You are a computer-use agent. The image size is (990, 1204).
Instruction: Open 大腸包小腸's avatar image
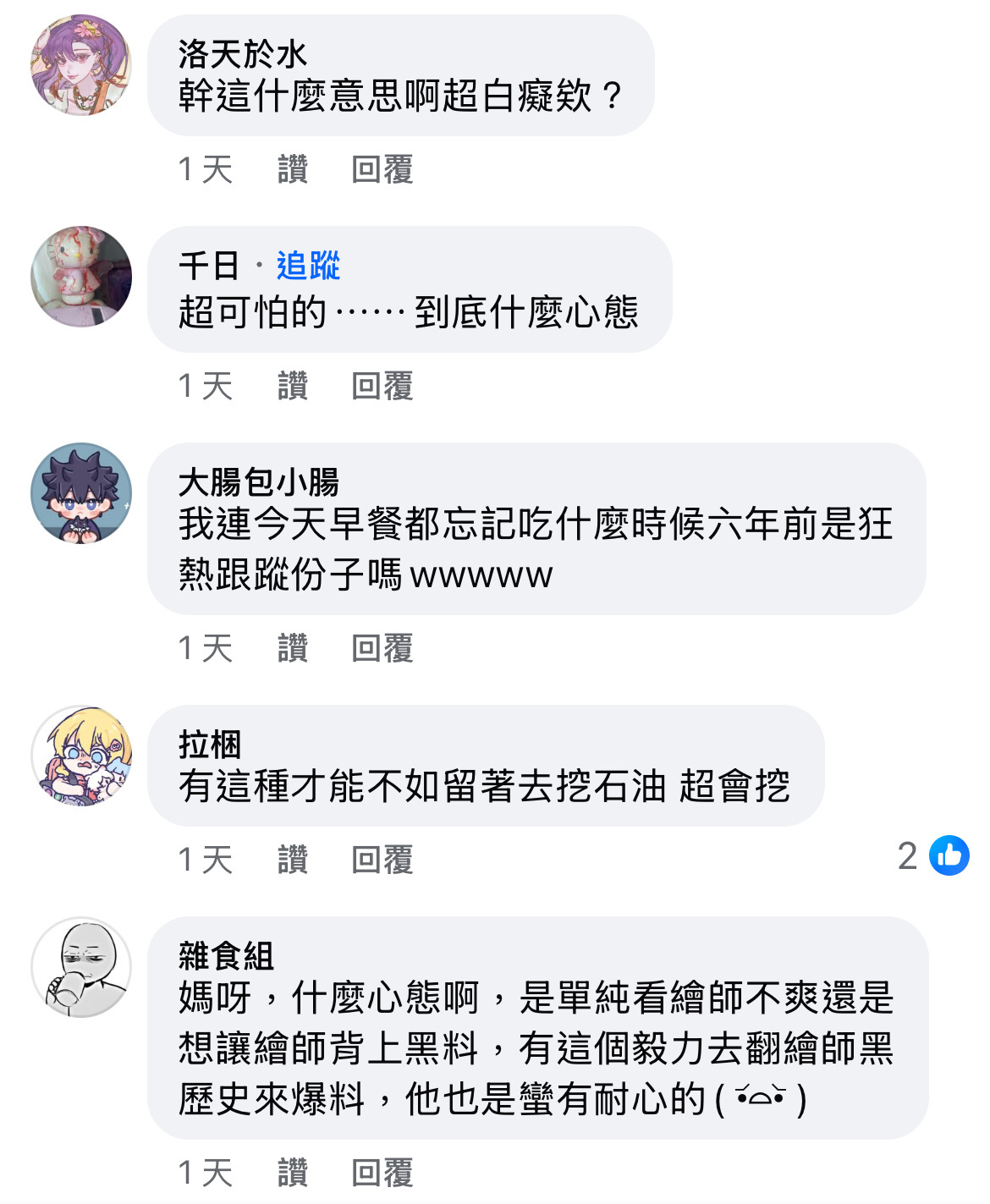pyautogui.click(x=81, y=493)
